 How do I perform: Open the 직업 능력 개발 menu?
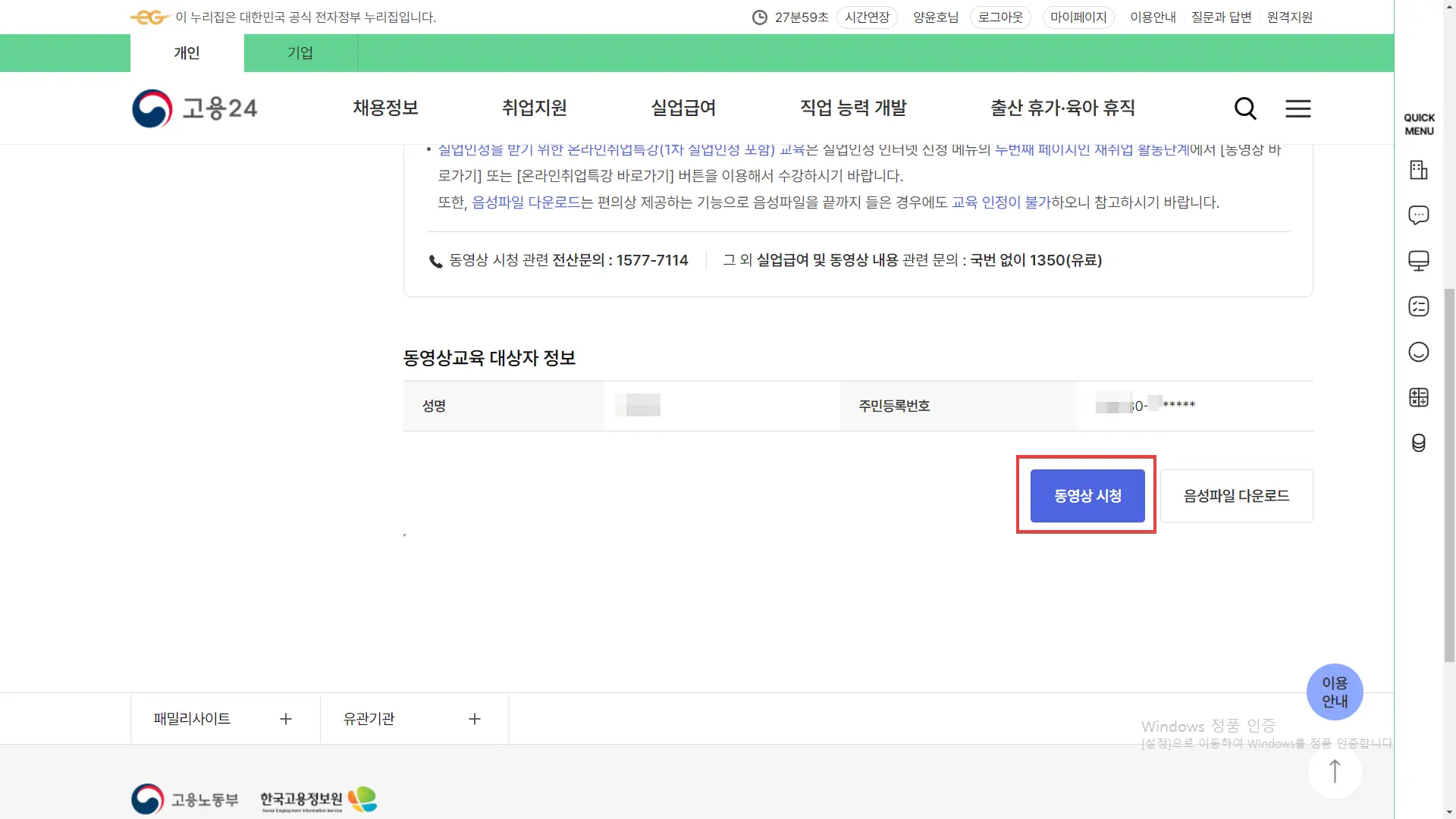point(853,108)
